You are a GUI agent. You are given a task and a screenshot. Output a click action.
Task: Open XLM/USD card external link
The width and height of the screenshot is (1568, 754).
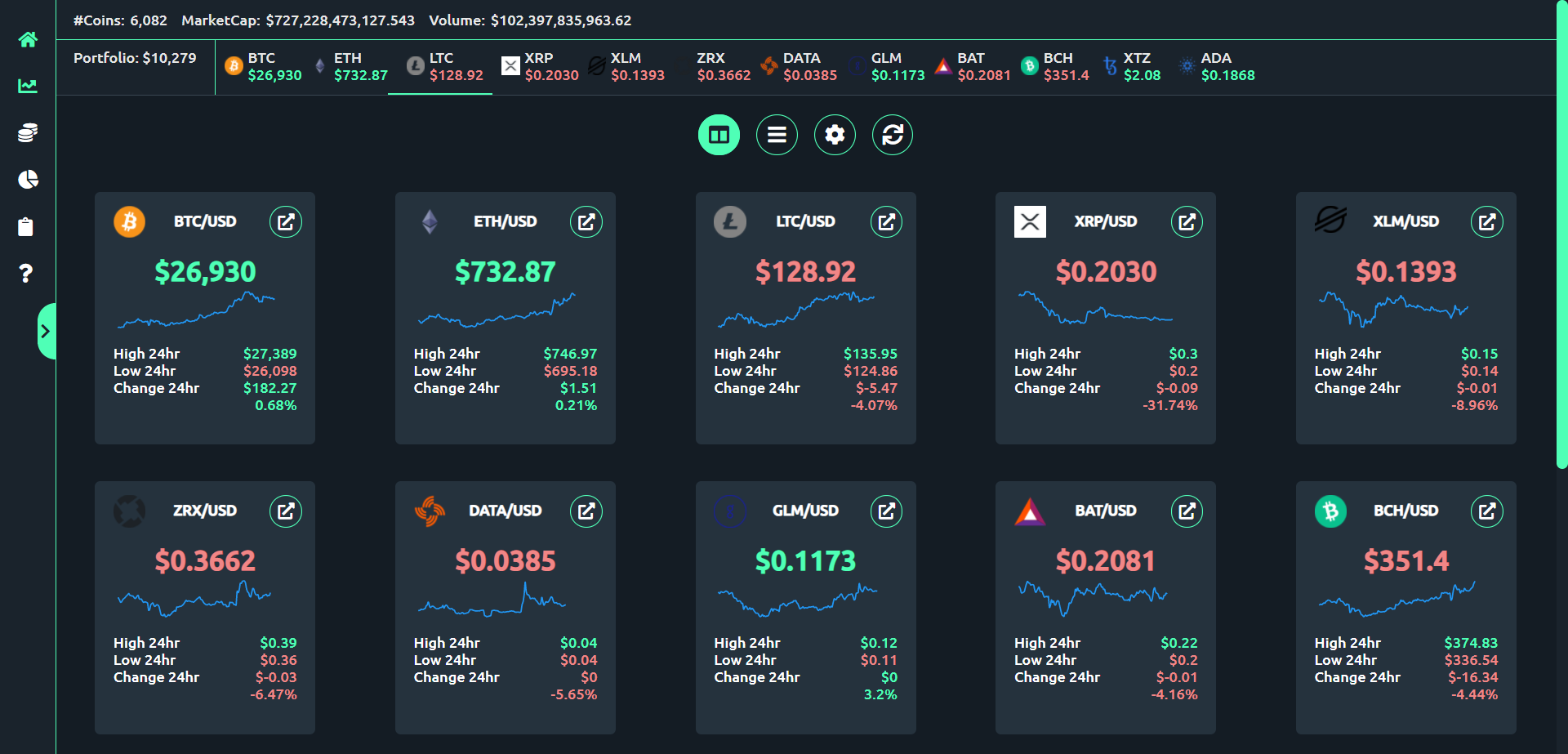(x=1487, y=221)
